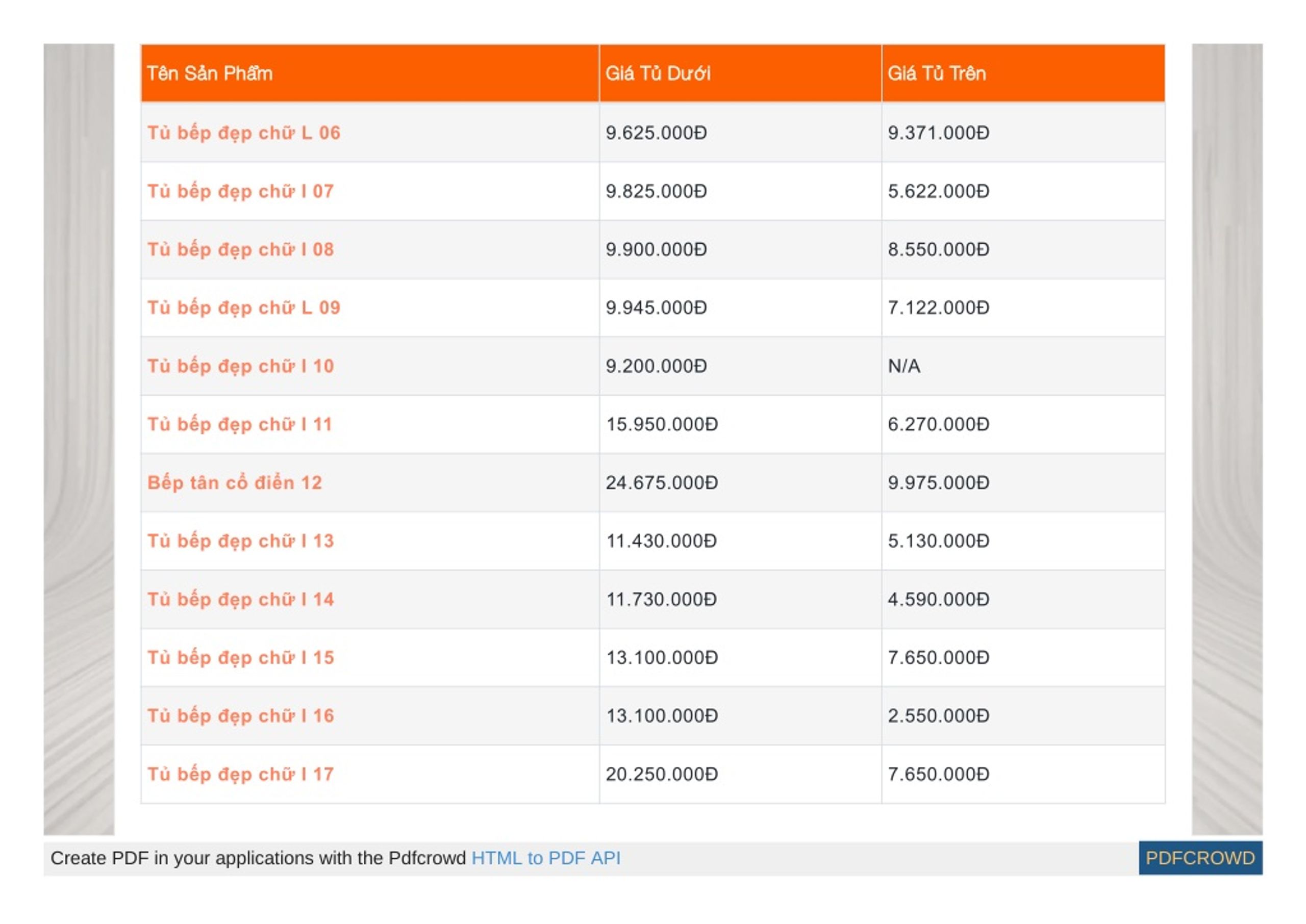Open product link Tủ bếp đẹp chữ I 07

tap(241, 191)
